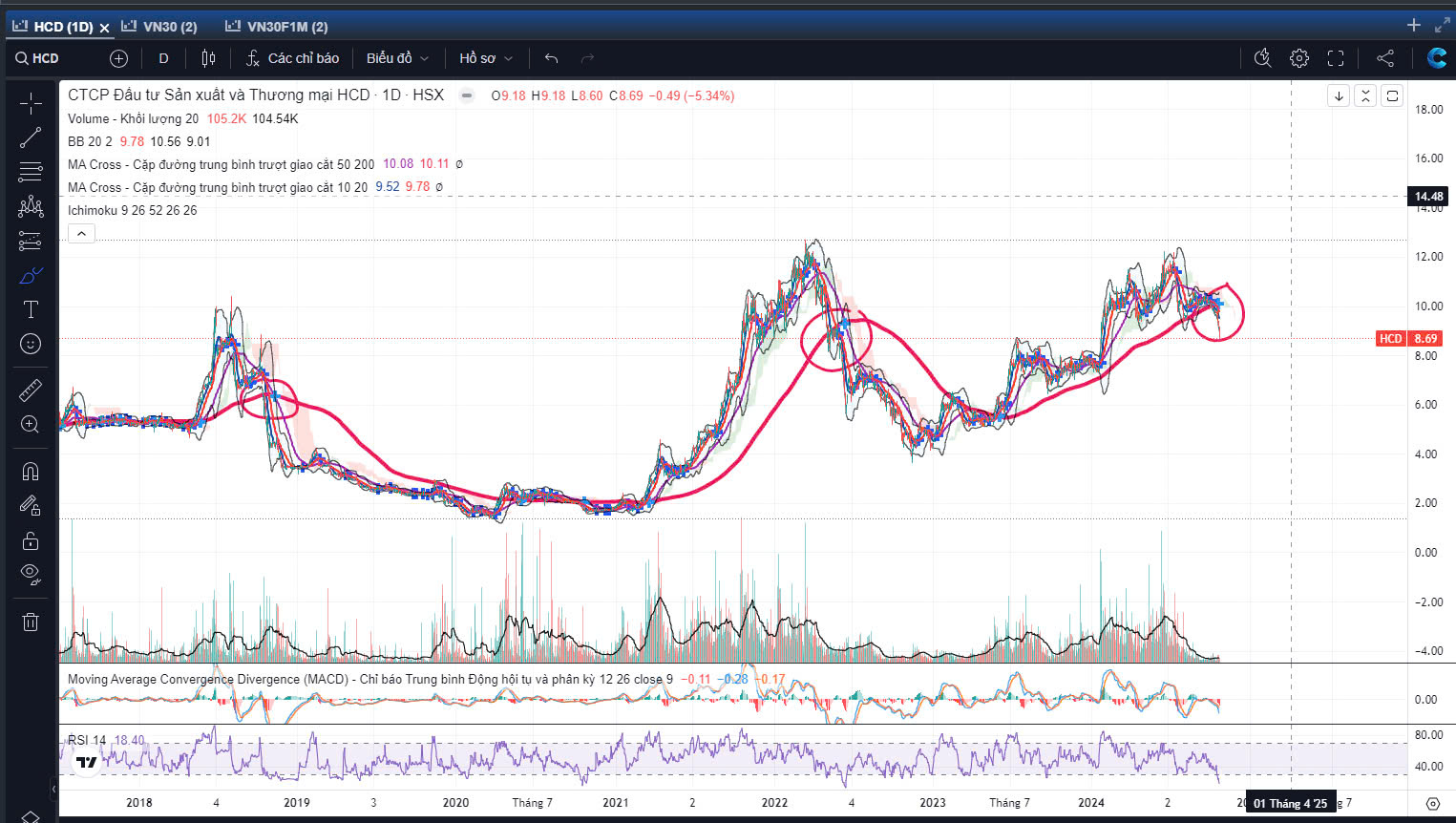Click the dash icon beside HSX title
1456x823 pixels.
coord(466,95)
